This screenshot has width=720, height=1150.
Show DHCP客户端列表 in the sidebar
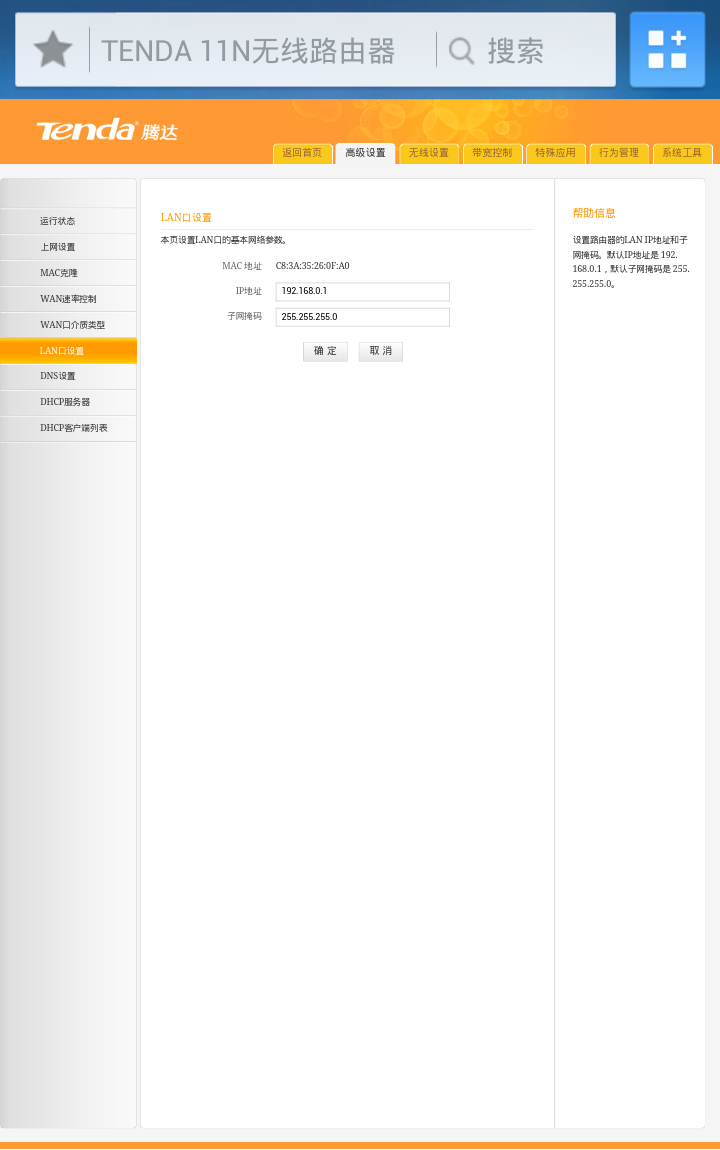68,428
